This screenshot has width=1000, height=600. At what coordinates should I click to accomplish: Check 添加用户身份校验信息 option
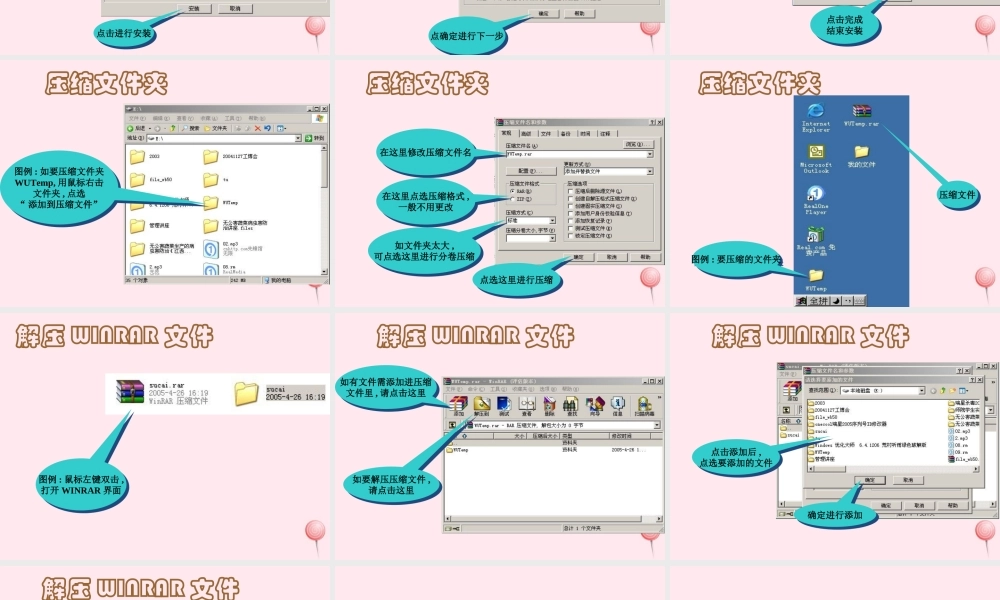click(x=571, y=214)
